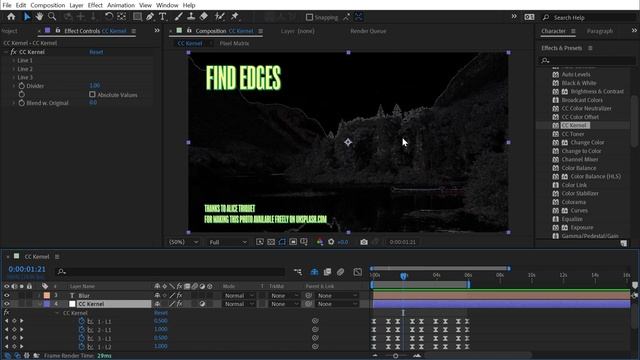
Task: Select the Eraser tool
Action: click(x=204, y=17)
